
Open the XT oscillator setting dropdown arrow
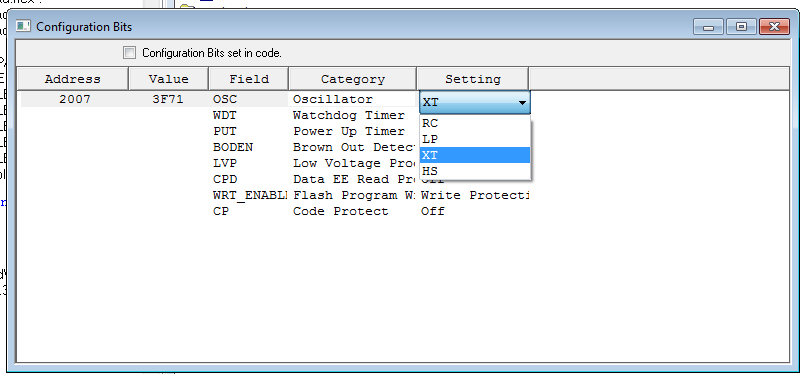(x=522, y=102)
